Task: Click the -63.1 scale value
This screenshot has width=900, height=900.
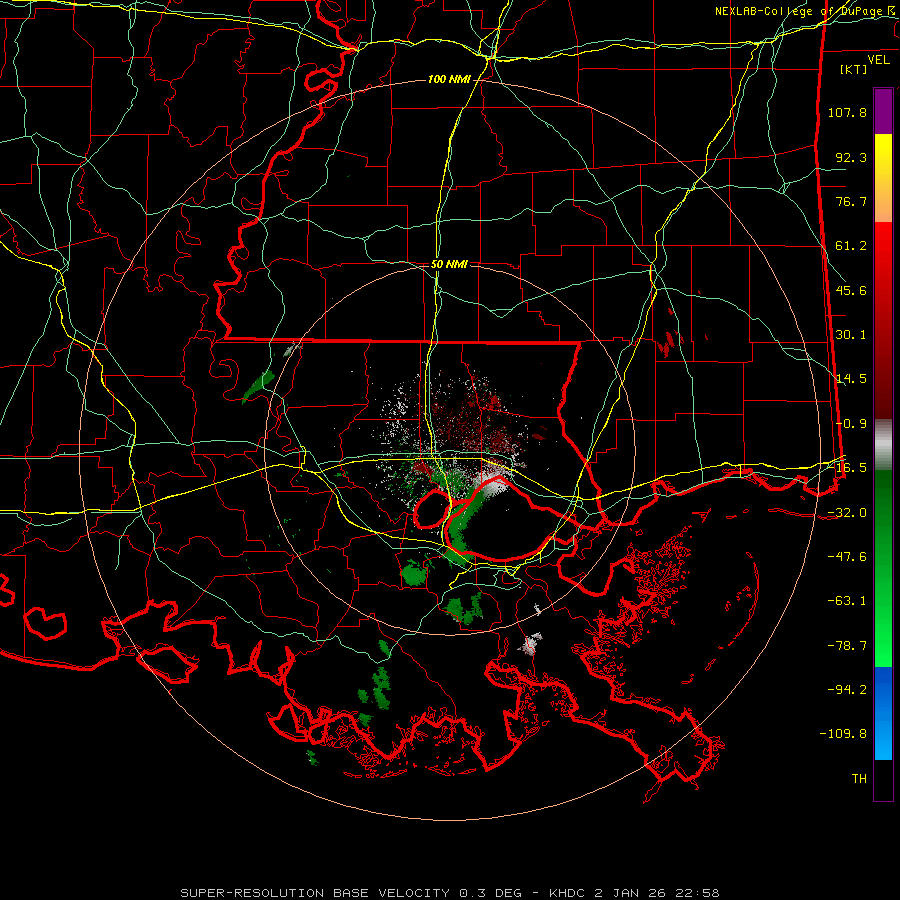Action: (x=847, y=601)
